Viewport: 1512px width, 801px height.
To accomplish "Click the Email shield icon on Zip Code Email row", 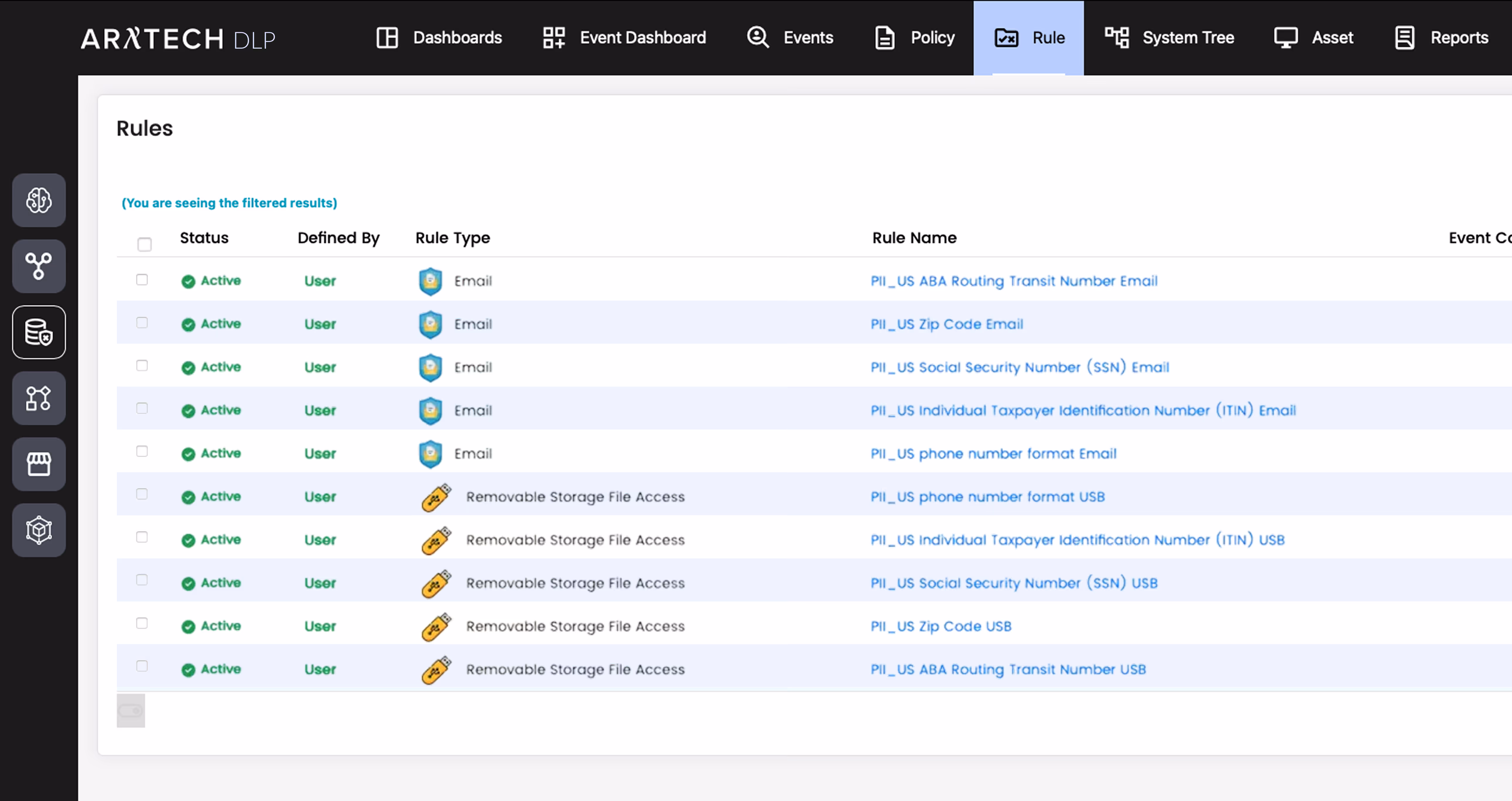I will (430, 325).
